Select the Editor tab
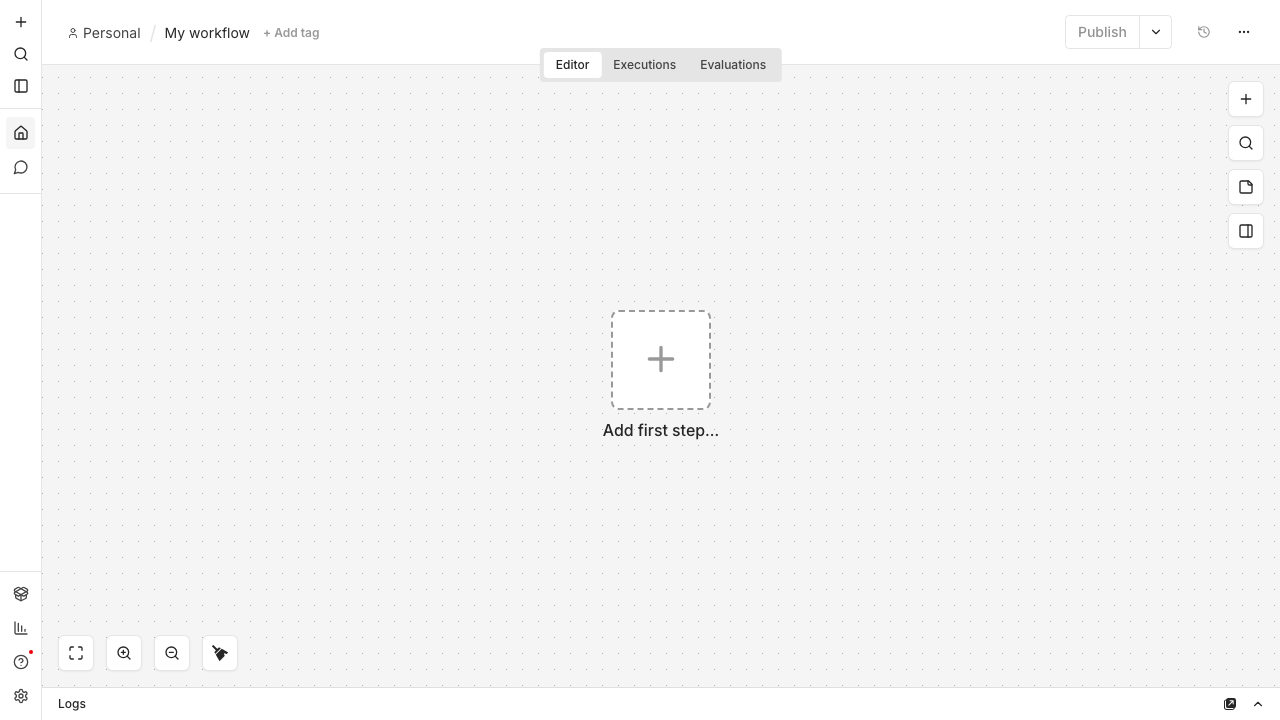This screenshot has width=1280, height=720. tap(572, 65)
